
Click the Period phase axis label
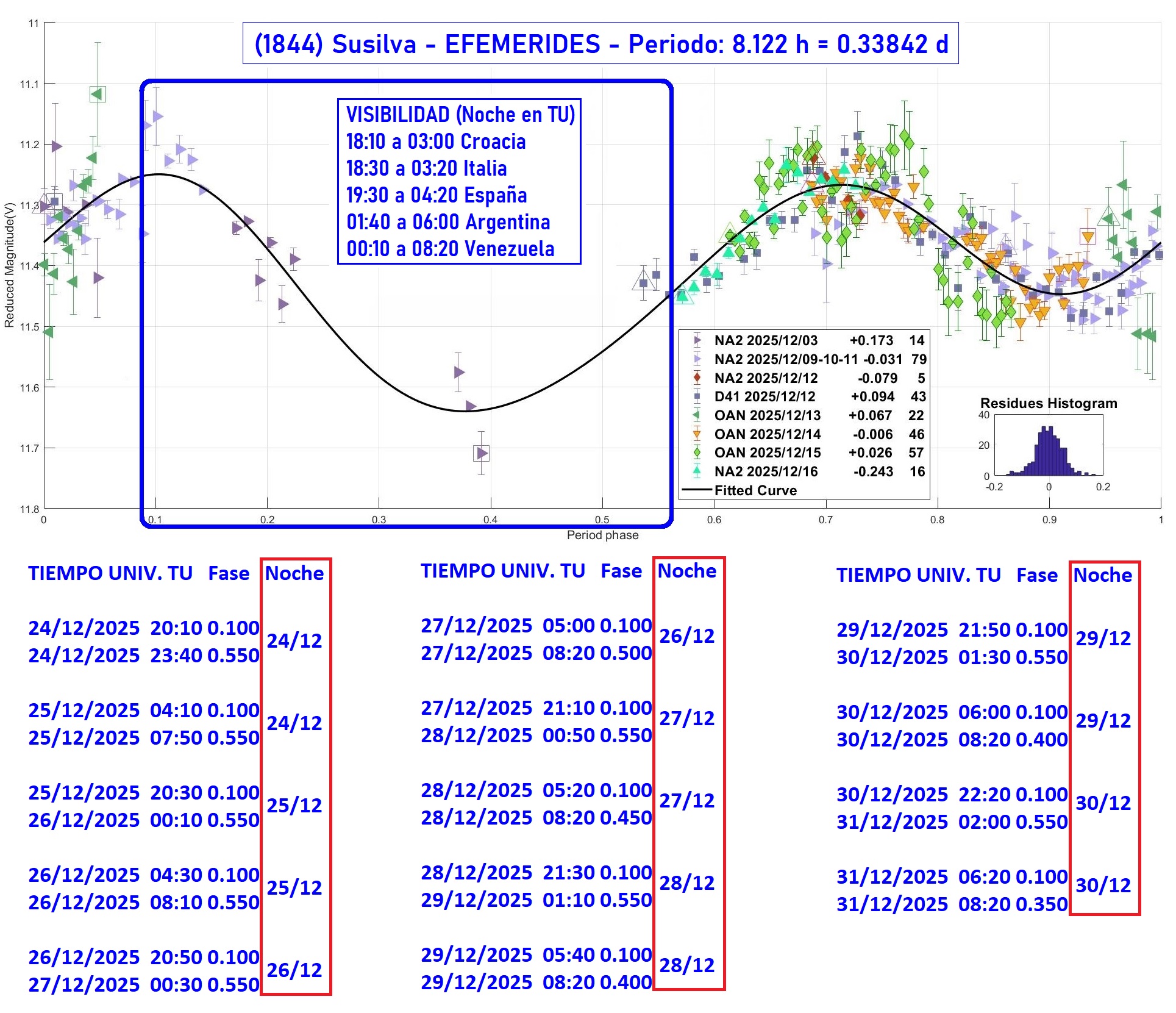coord(602,535)
